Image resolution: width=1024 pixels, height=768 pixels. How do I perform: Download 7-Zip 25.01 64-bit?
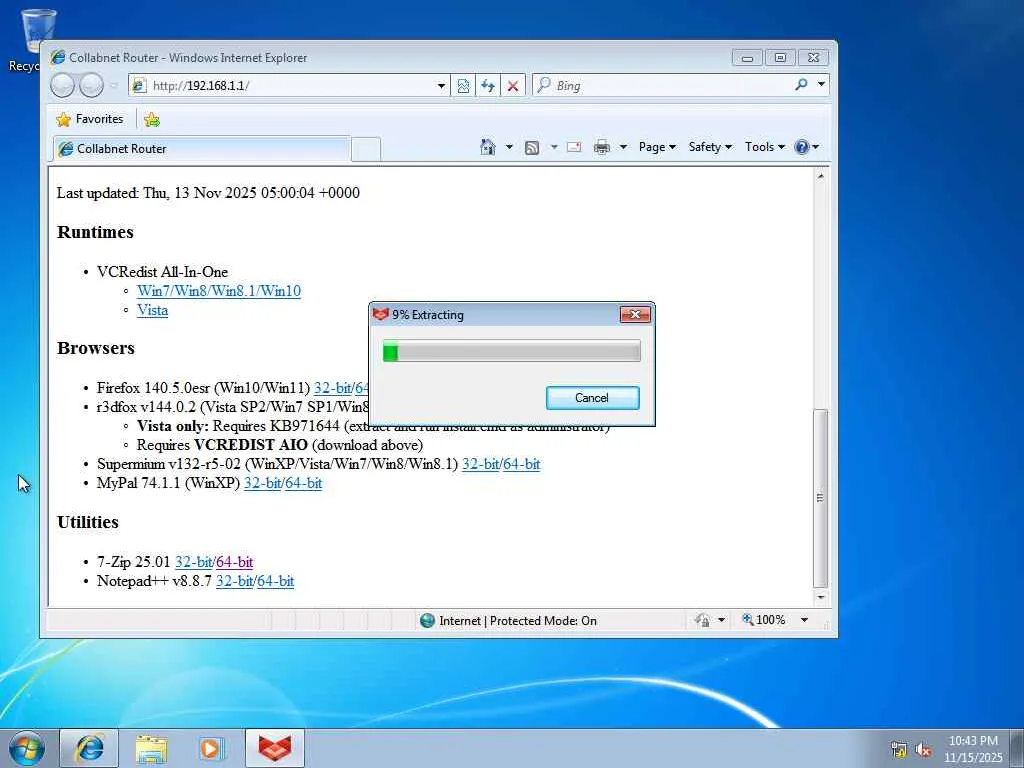click(234, 562)
